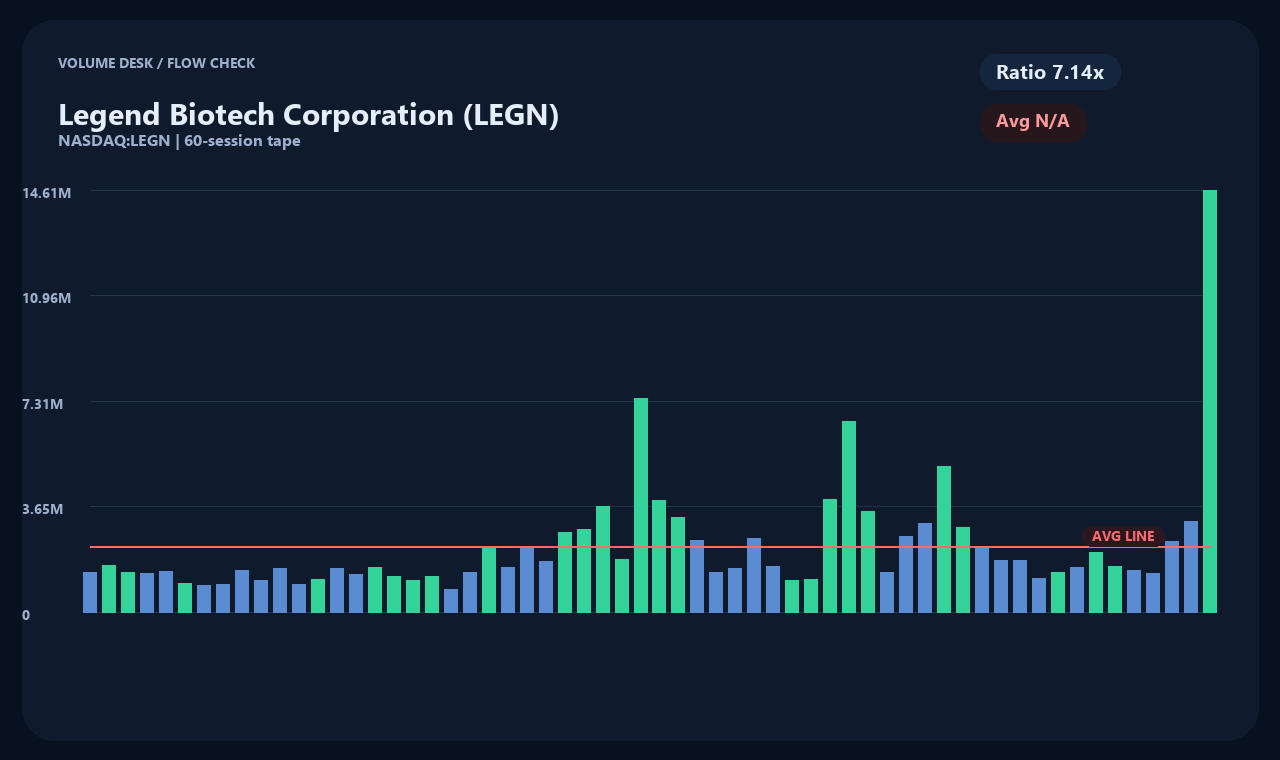Click the Legend Biotech Corporation (LEGN) title
1280x760 pixels.
point(308,114)
